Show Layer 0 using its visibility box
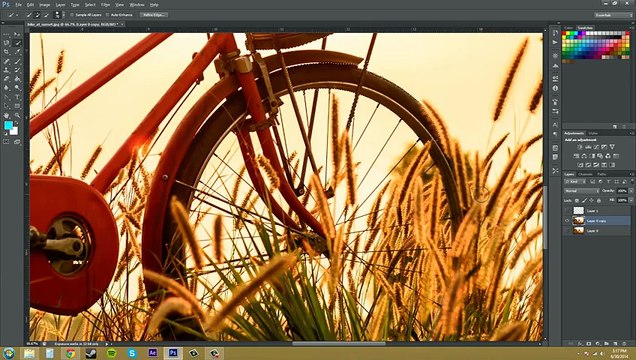Image resolution: width=636 pixels, height=360 pixels. coord(567,231)
